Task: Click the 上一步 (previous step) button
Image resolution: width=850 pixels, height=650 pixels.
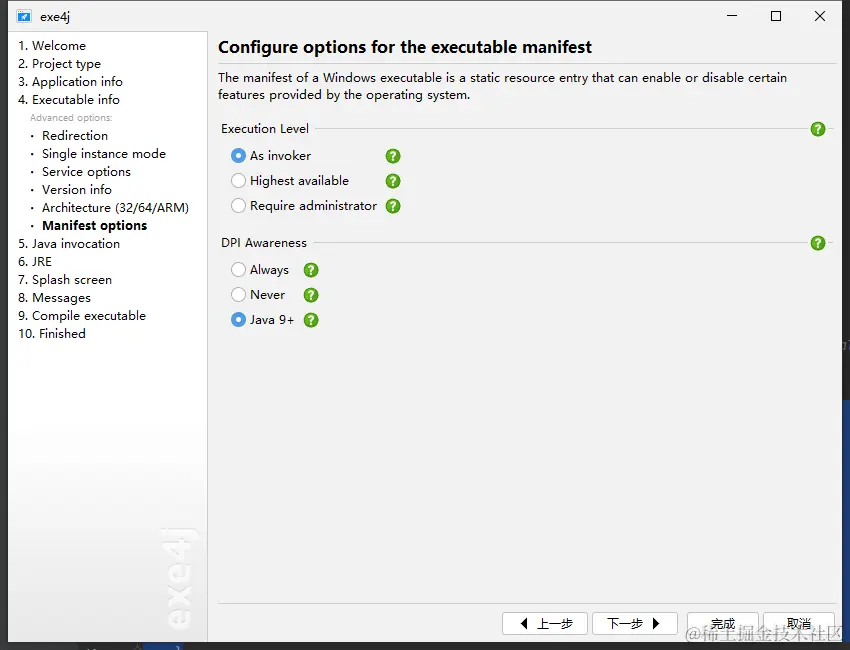Action: point(545,623)
